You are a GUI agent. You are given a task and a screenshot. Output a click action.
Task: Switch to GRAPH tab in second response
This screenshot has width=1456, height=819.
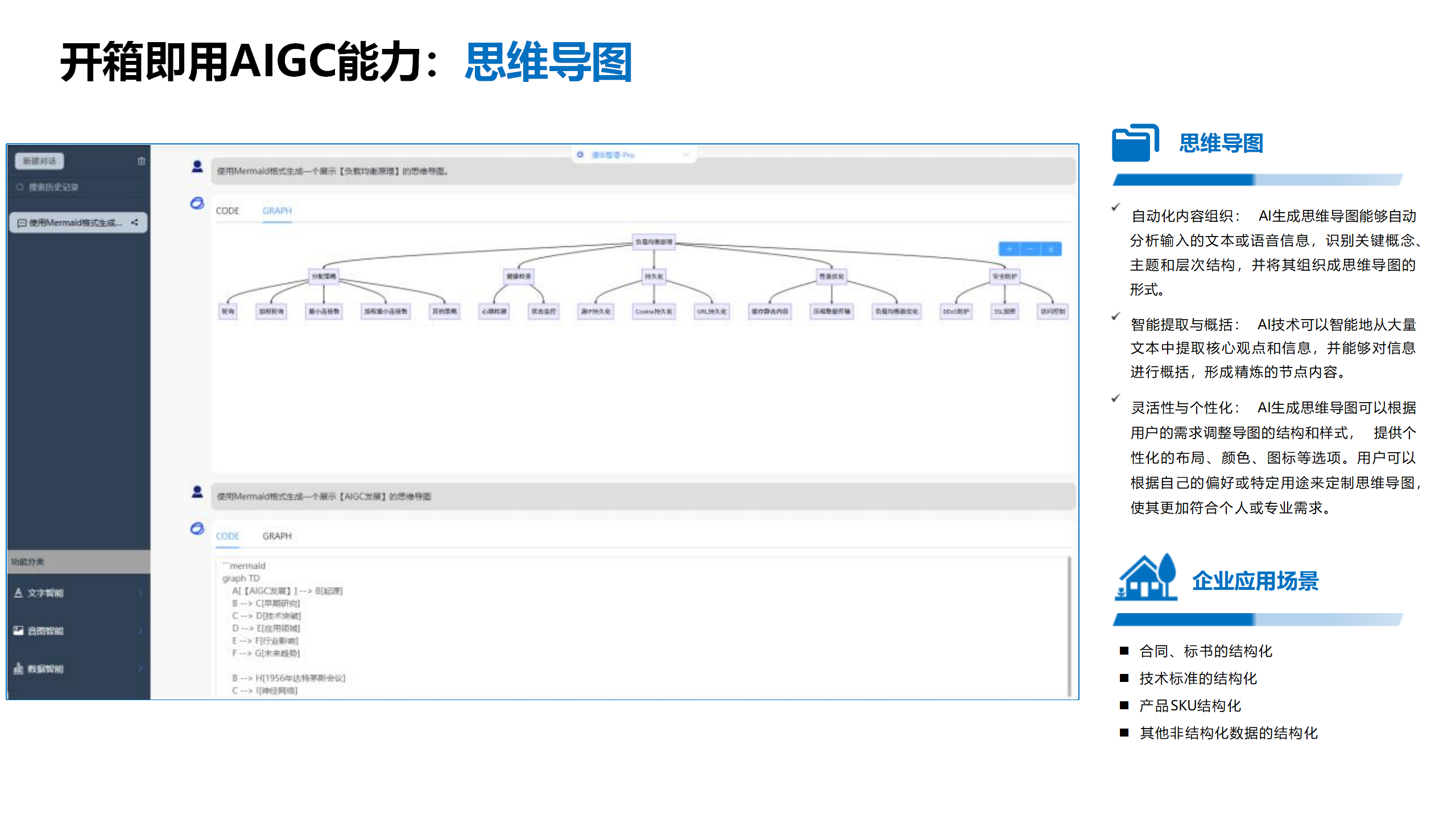point(277,536)
